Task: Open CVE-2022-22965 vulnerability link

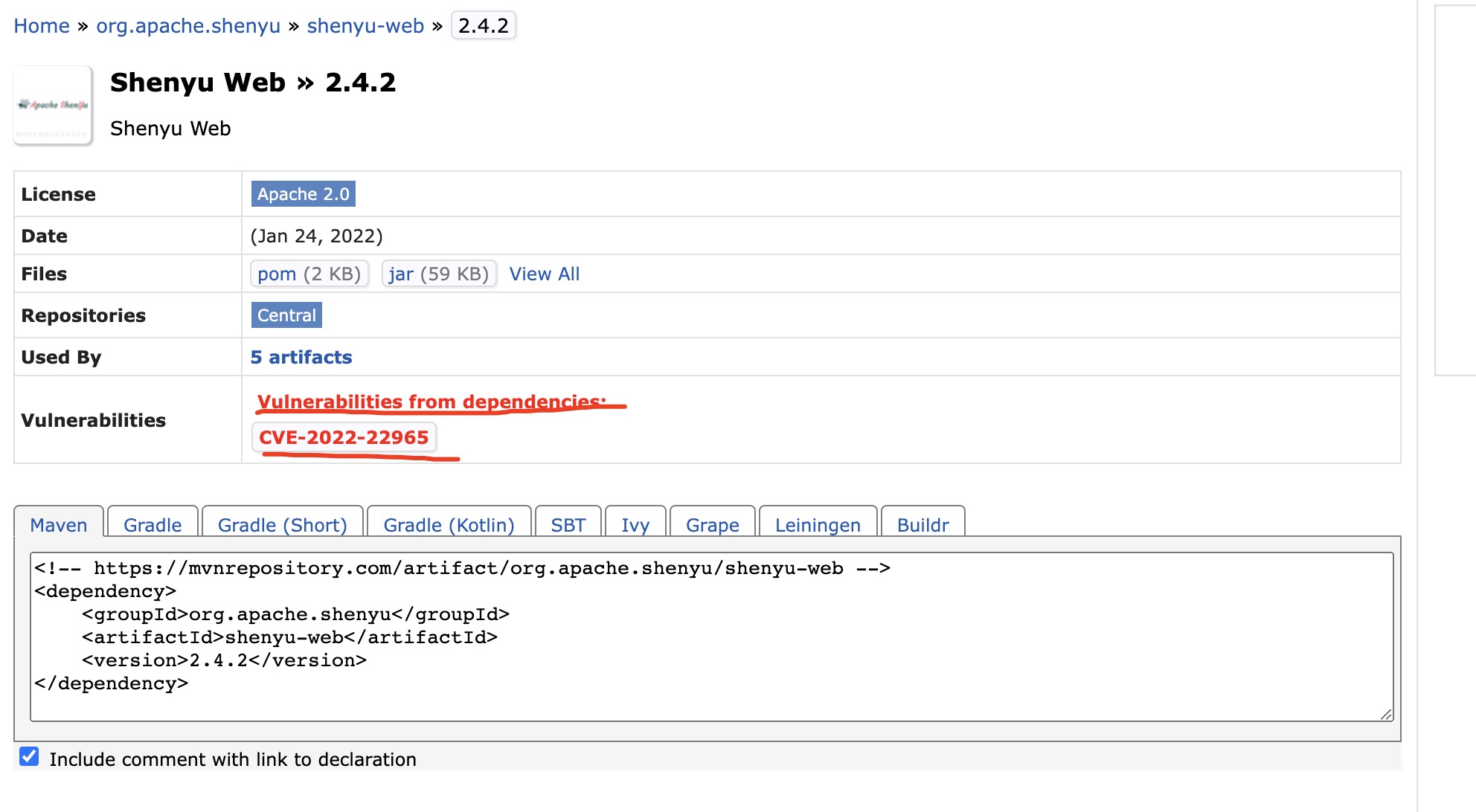Action: (344, 437)
